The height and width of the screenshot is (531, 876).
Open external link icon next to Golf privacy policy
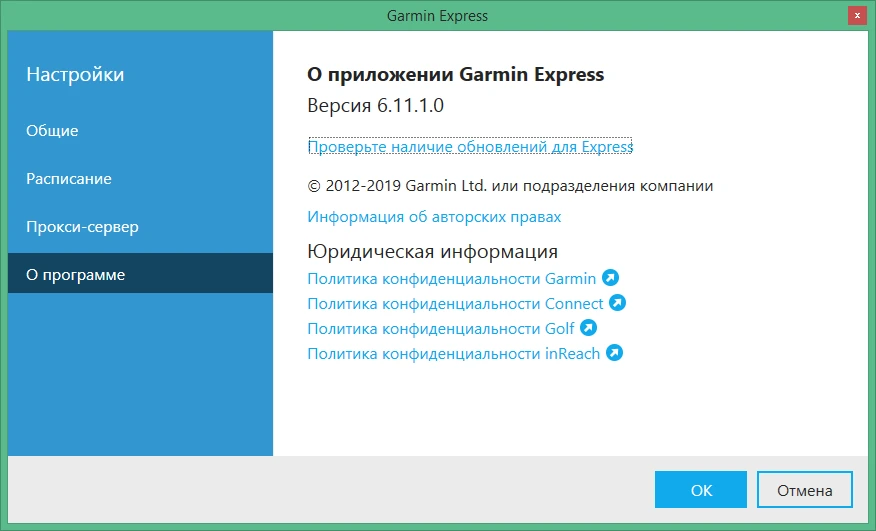588,328
